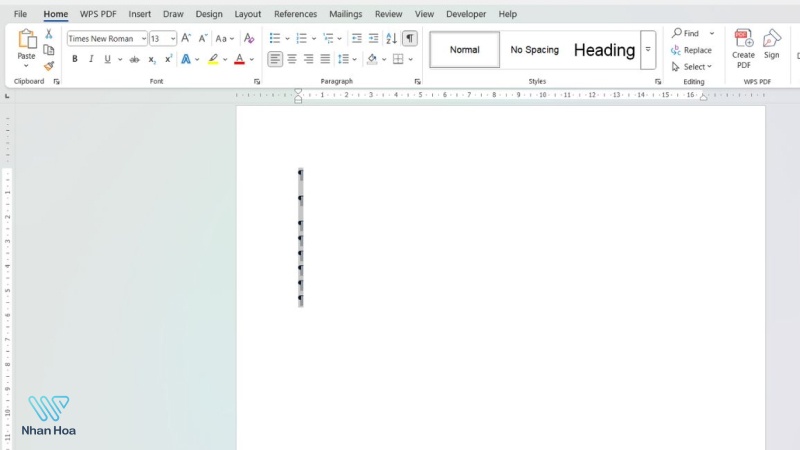
Task: Click the Paste clipboard icon
Action: tap(27, 40)
